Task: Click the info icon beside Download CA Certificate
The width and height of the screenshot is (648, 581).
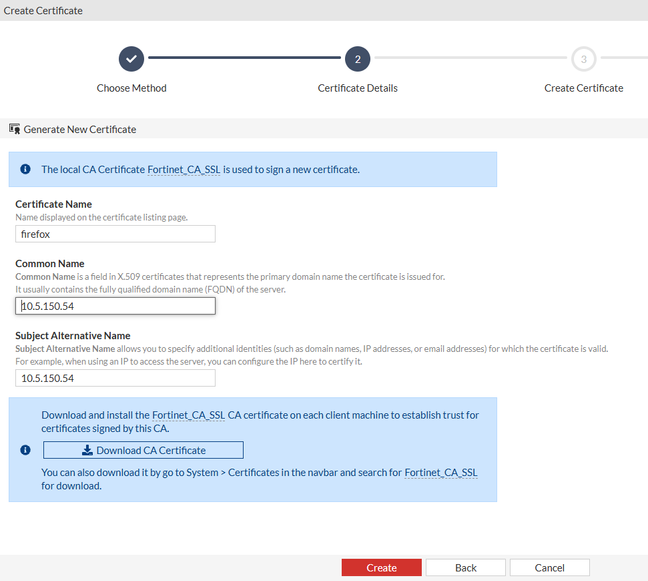Action: click(x=25, y=450)
